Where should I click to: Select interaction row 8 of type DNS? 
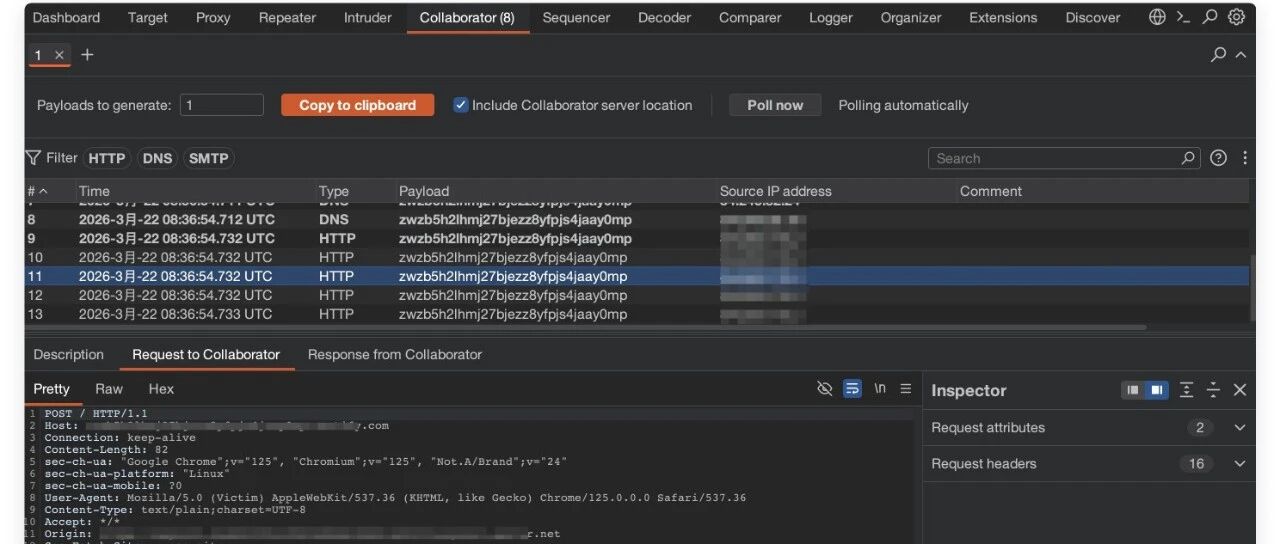pyautogui.click(x=637, y=219)
